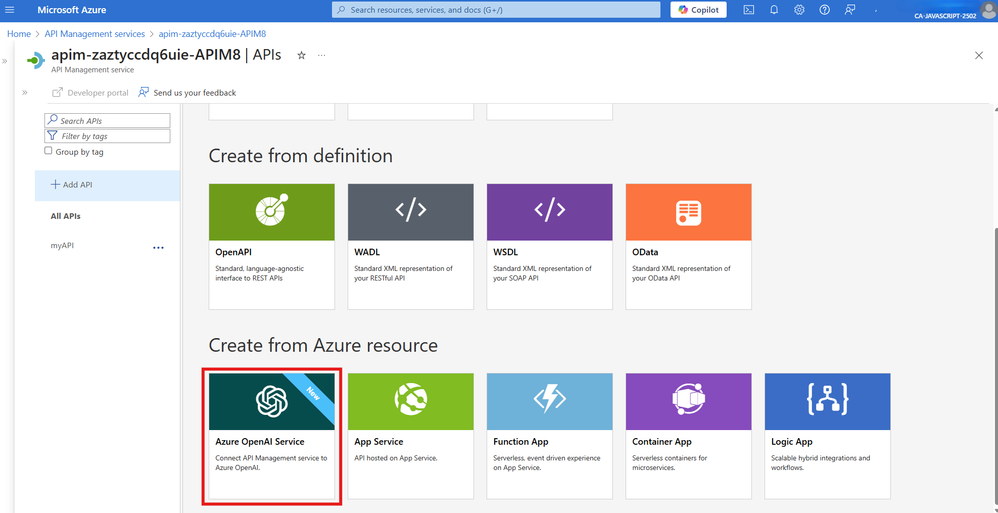The width and height of the screenshot is (998, 513).
Task: Open portal settings gear
Action: coord(799,10)
